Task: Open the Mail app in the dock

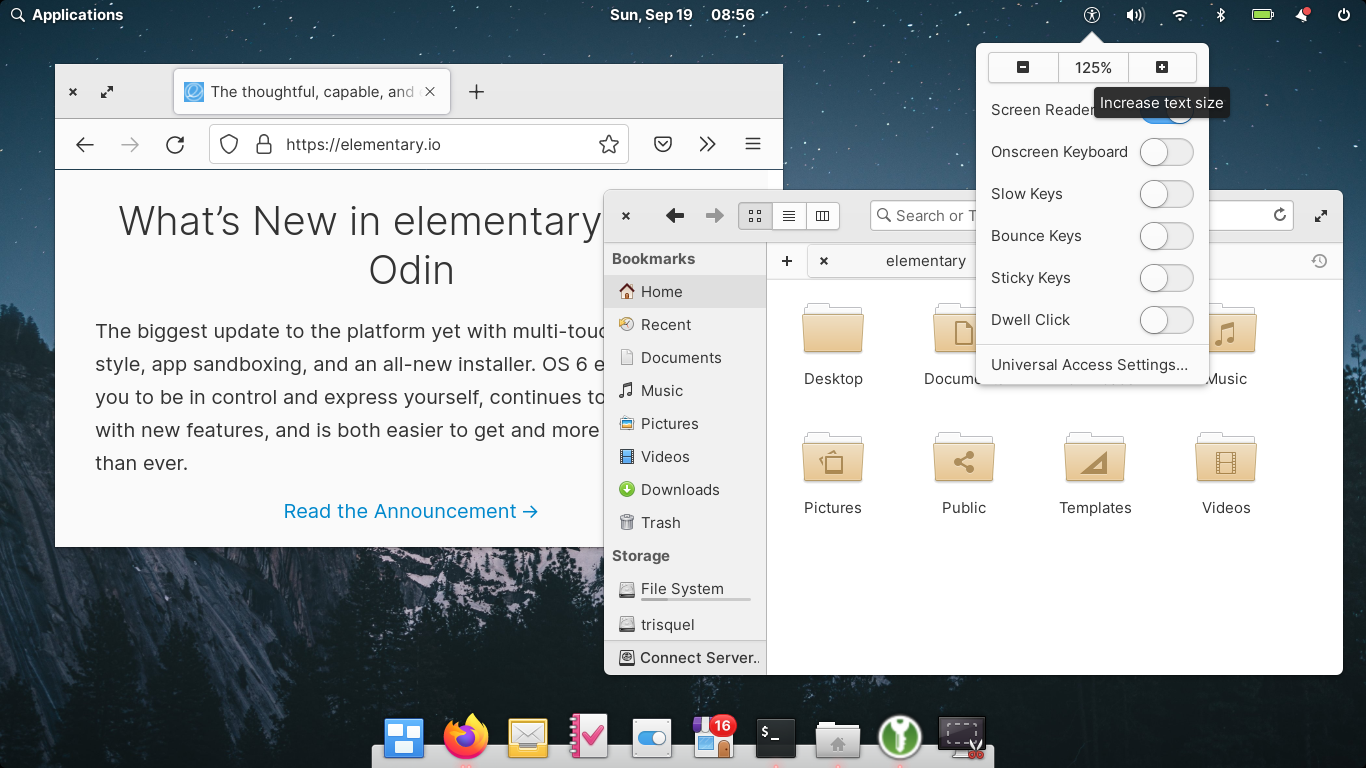Action: point(527,738)
